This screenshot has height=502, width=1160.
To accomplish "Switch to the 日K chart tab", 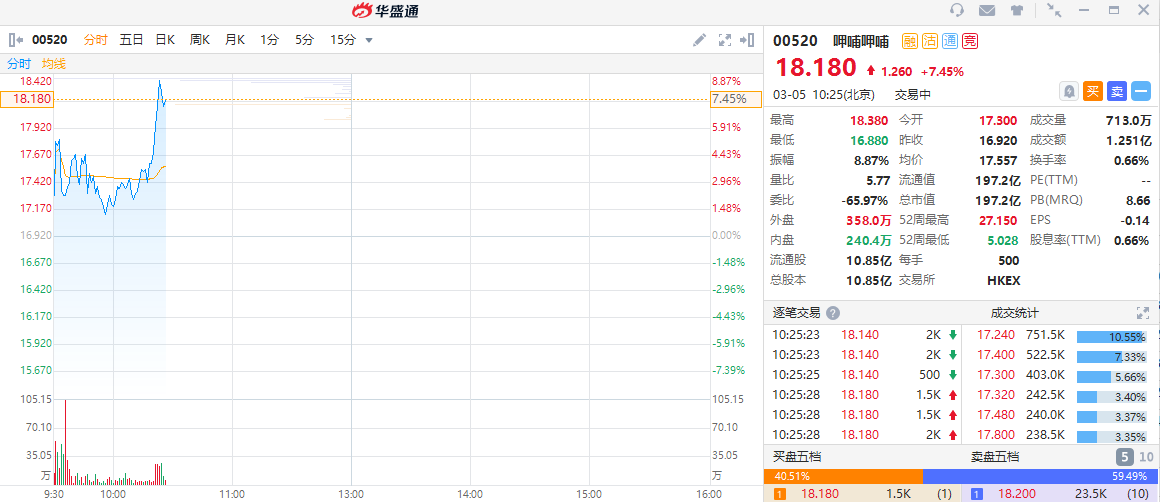I will pos(165,40).
